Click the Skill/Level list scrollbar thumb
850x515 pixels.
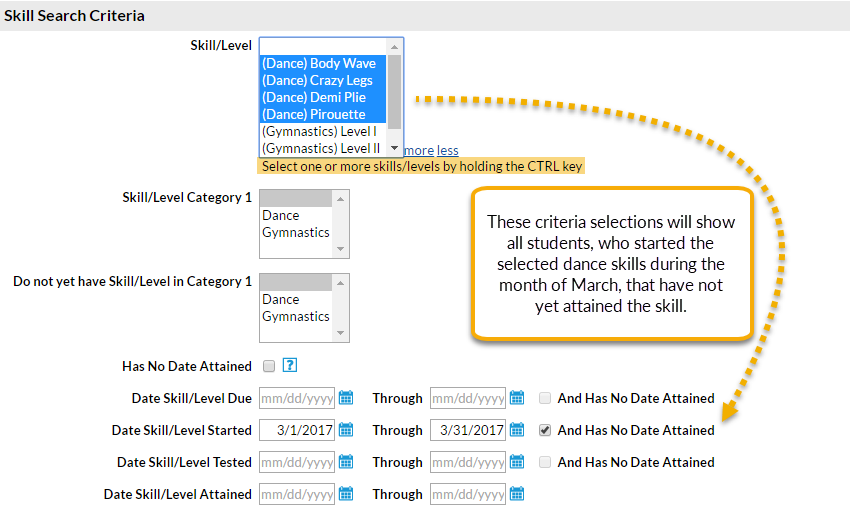[395, 92]
